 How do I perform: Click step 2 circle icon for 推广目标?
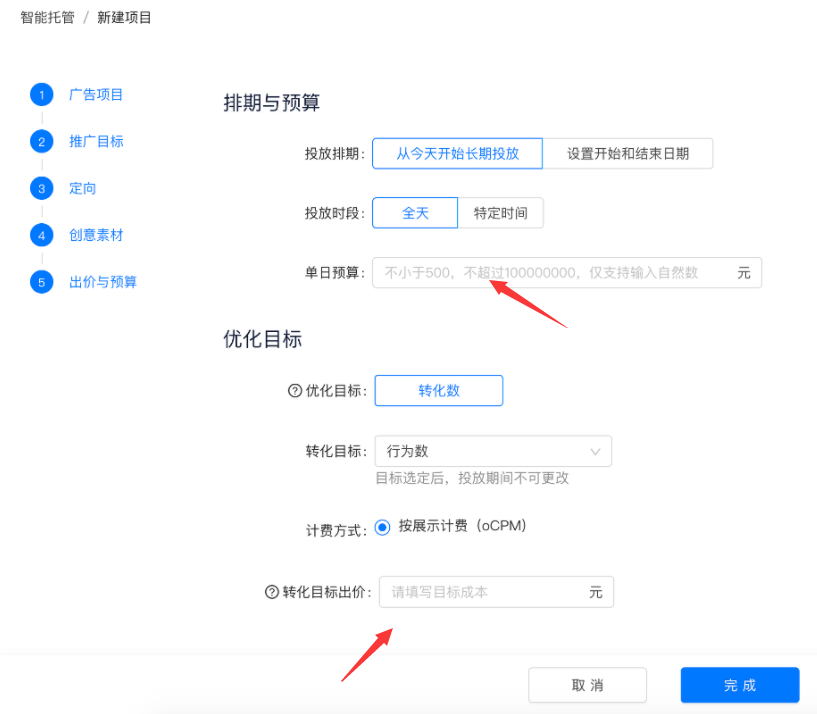click(41, 142)
